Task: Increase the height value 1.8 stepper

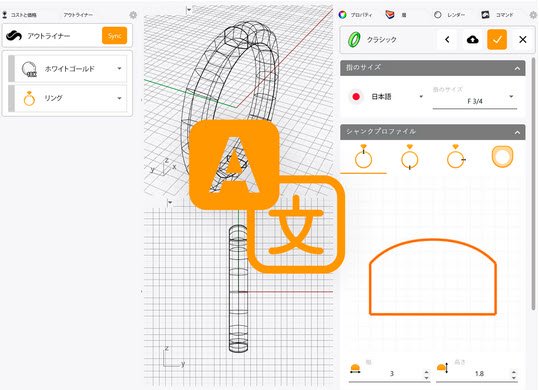Action: click(514, 371)
